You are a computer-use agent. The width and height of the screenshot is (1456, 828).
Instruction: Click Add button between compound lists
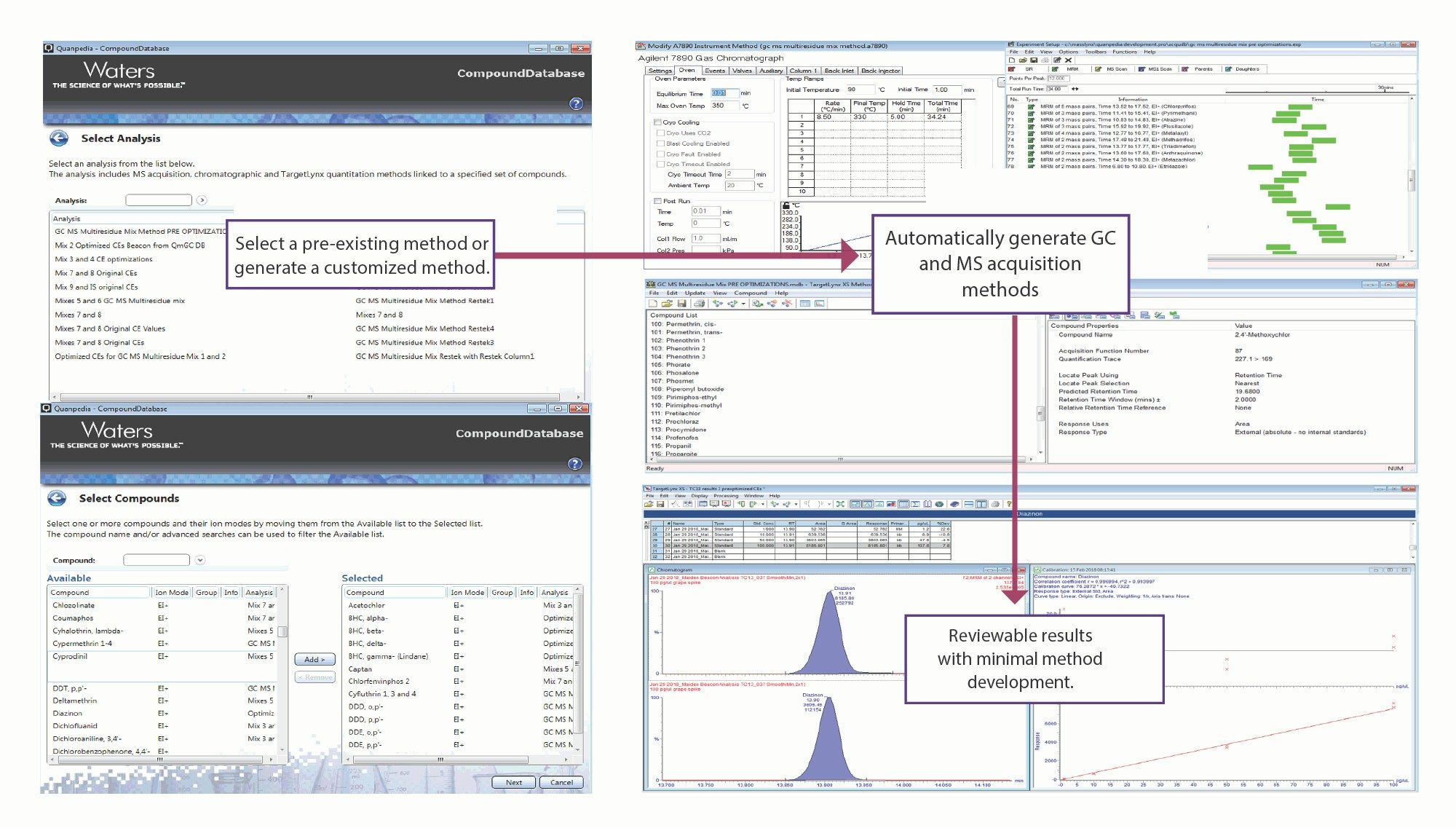314,659
